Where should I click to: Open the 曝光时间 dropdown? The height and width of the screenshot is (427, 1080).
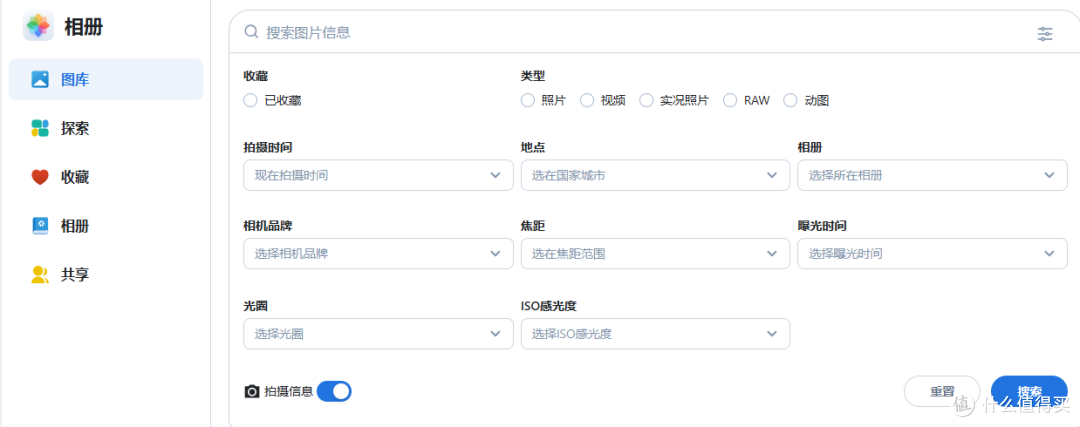click(x=933, y=253)
